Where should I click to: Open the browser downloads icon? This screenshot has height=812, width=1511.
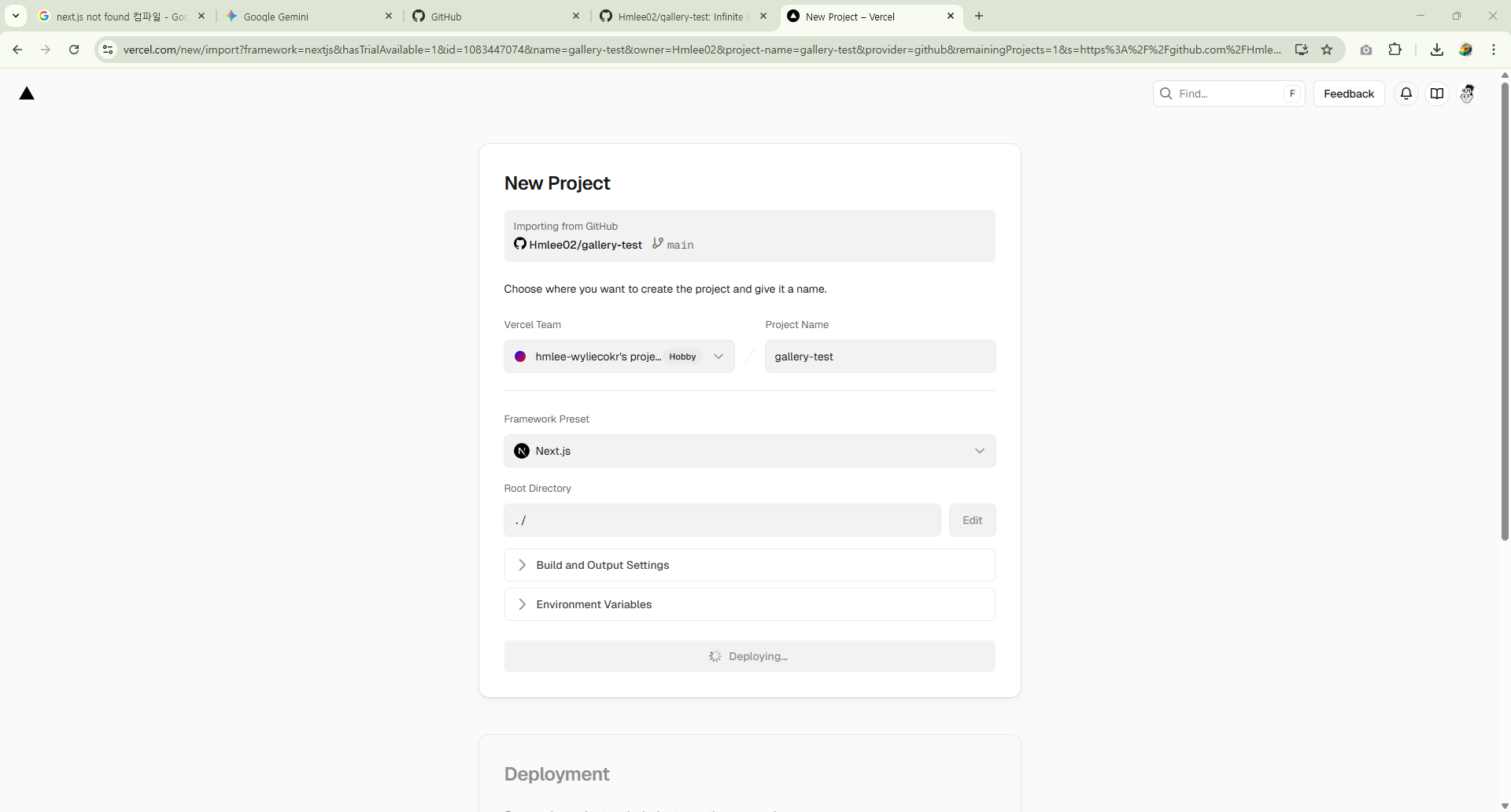[x=1436, y=50]
